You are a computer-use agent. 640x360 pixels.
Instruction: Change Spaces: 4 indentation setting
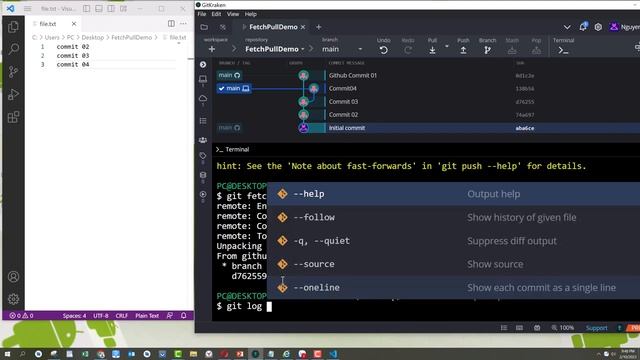(74, 316)
